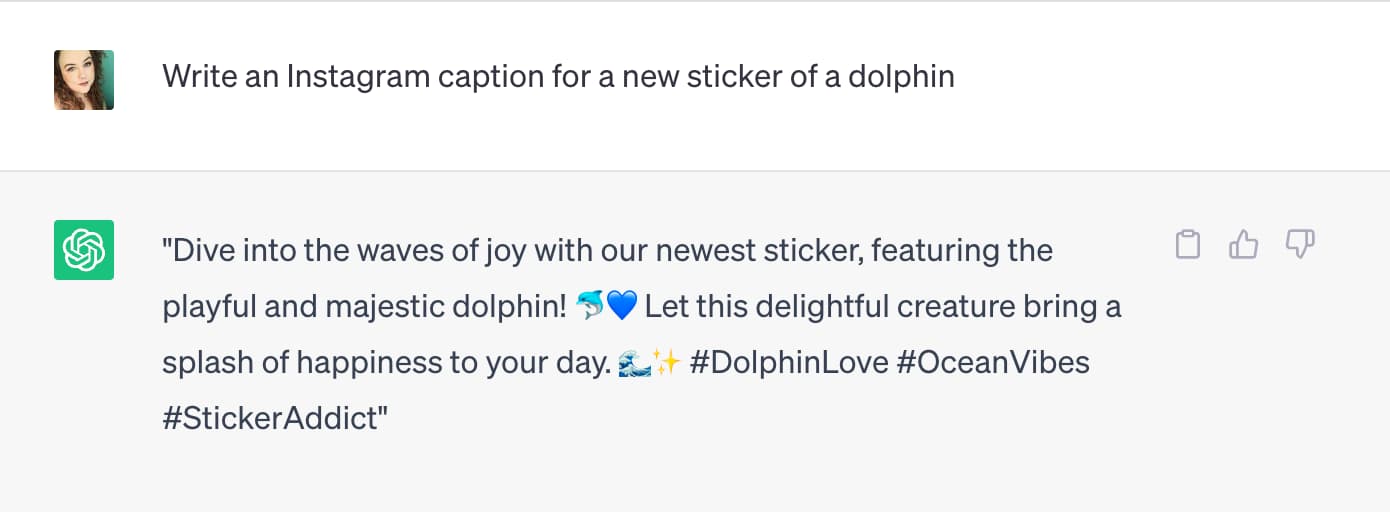Click the thumbs up icon
Image resolution: width=1390 pixels, height=512 pixels.
[1243, 244]
